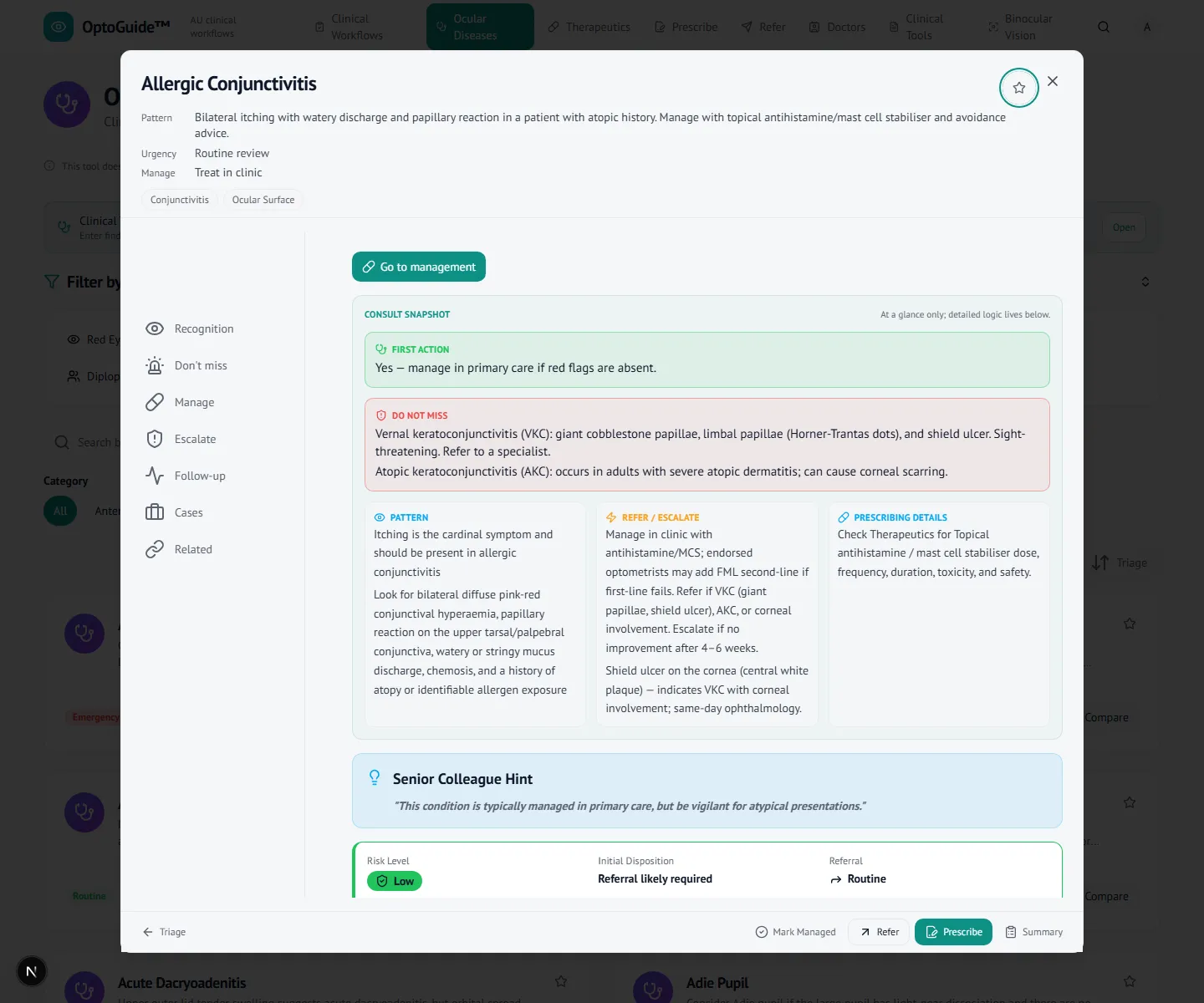Click Mark Managed in the footer
This screenshot has width=1204, height=1003.
pos(795,932)
